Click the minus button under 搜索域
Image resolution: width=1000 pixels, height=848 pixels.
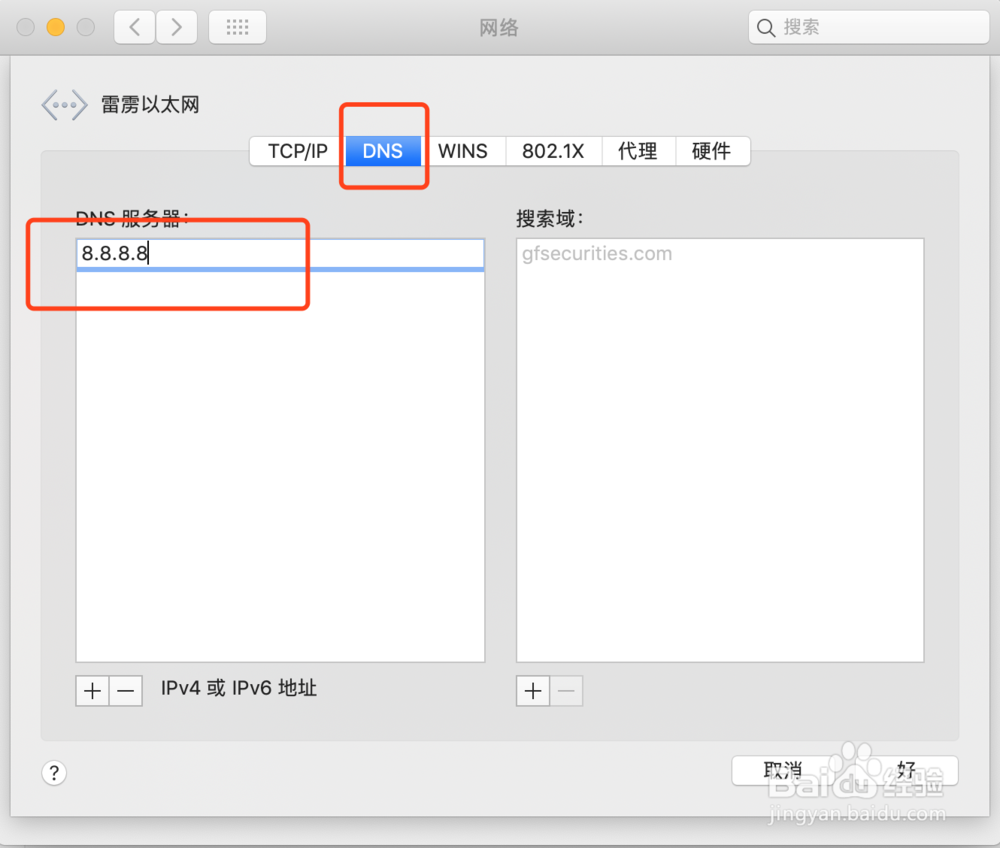566,690
